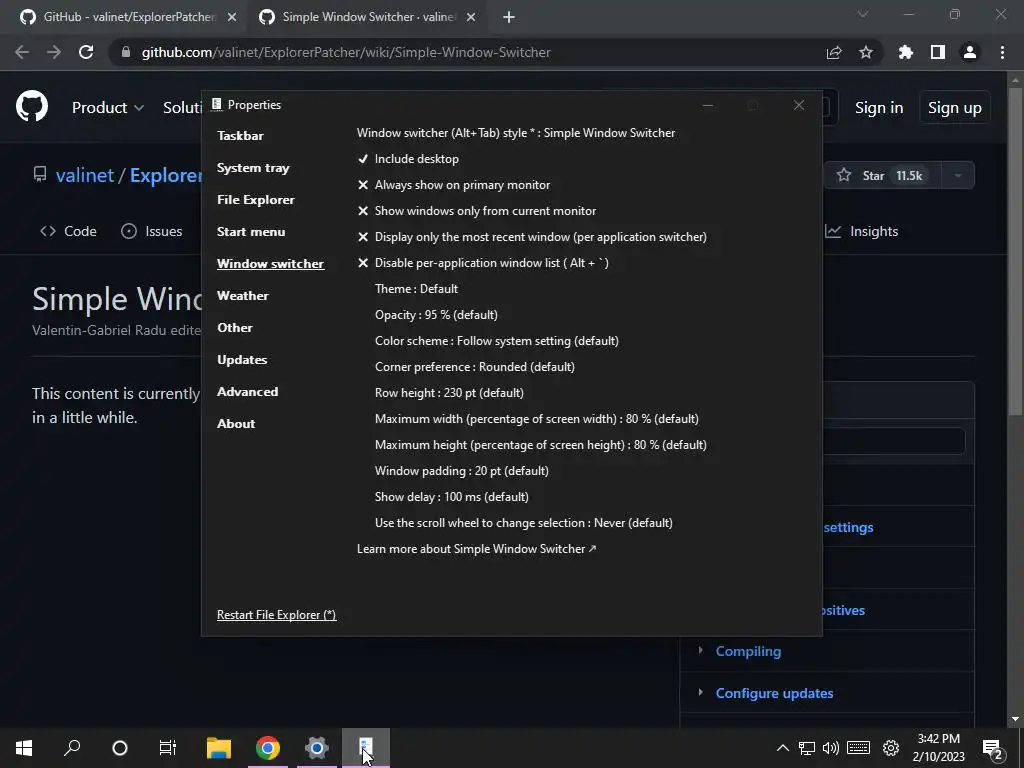The width and height of the screenshot is (1024, 768).
Task: Enable Show windows only from current monitor
Action: [477, 211]
